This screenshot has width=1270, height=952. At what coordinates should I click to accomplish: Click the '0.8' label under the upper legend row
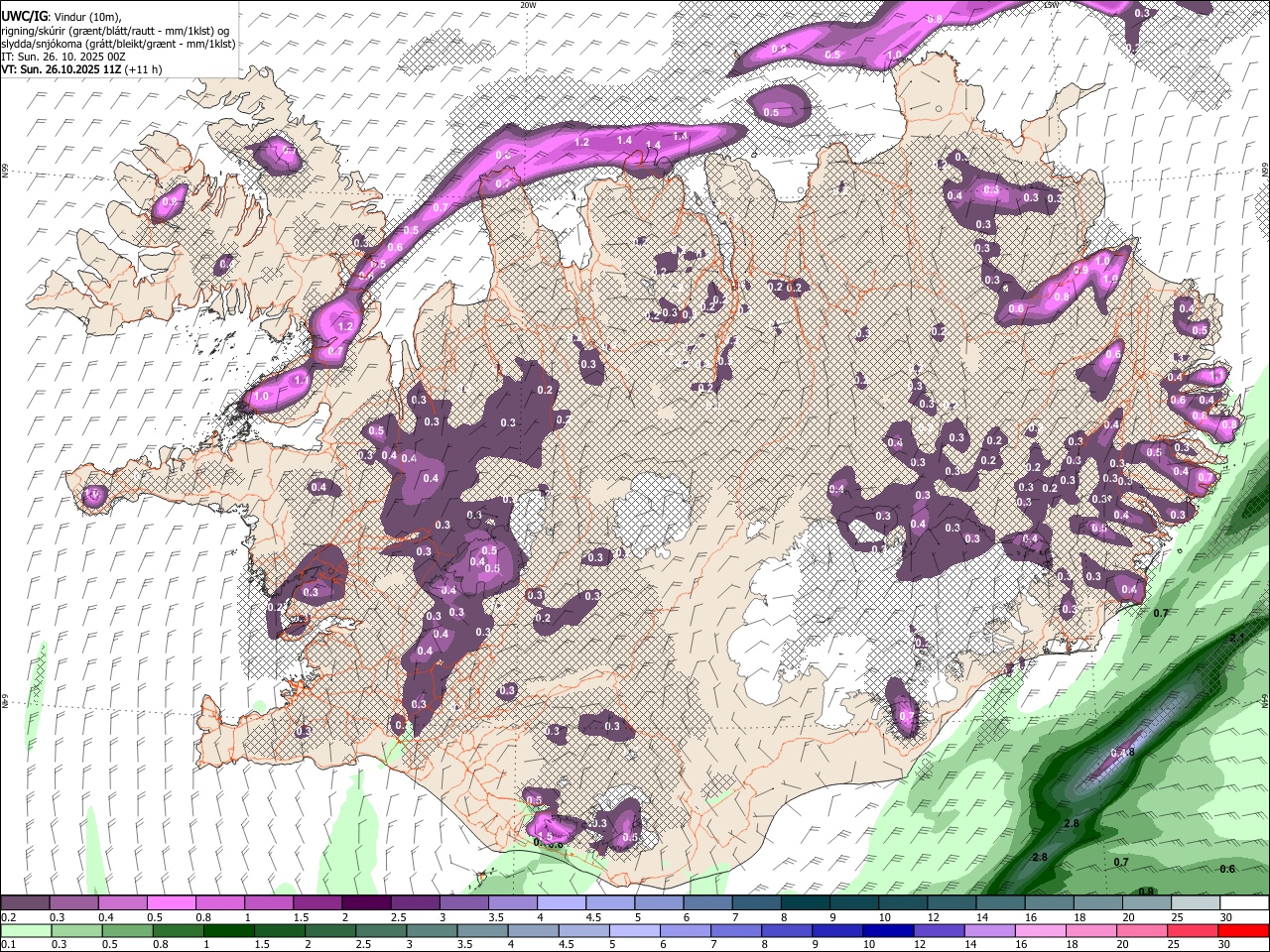pos(203,917)
